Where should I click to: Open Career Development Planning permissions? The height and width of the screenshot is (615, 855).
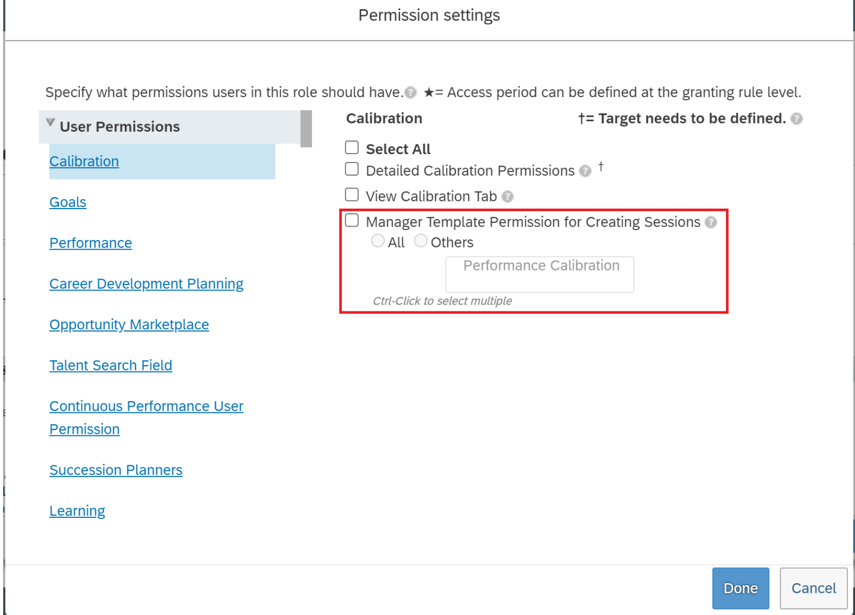point(146,284)
